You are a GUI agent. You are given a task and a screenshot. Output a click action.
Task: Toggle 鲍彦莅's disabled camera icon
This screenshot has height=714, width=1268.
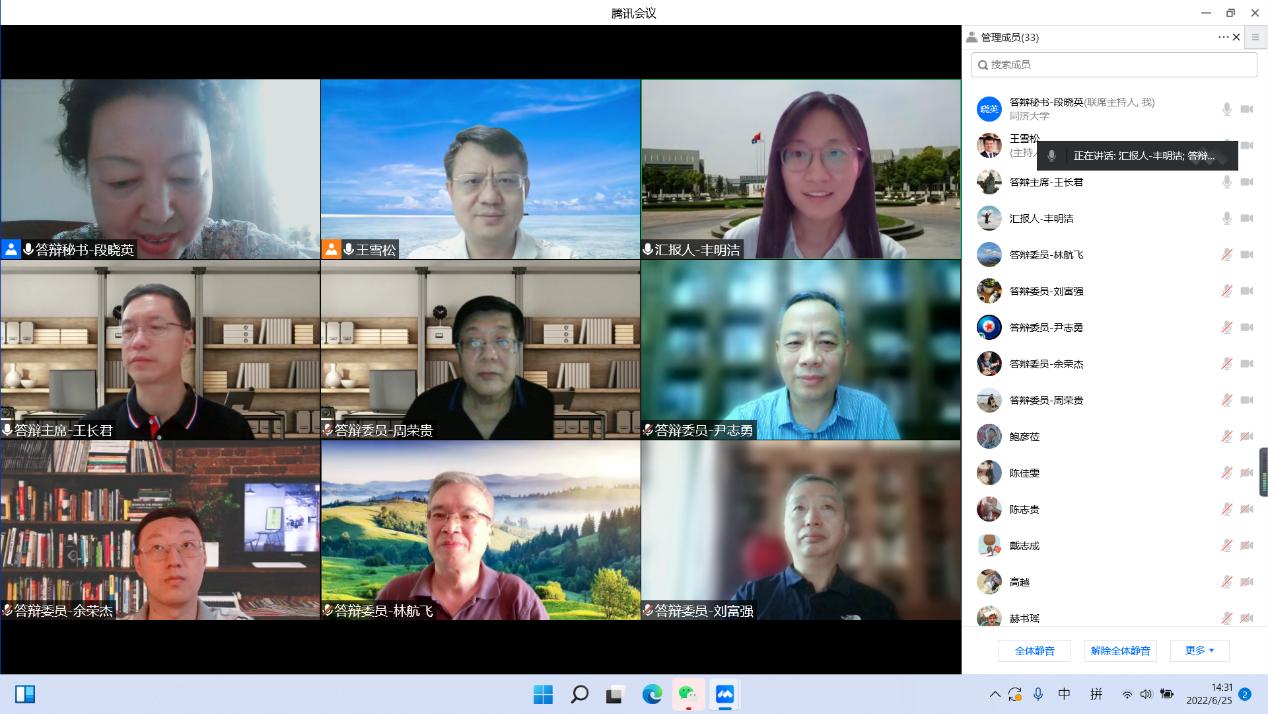(x=1247, y=437)
